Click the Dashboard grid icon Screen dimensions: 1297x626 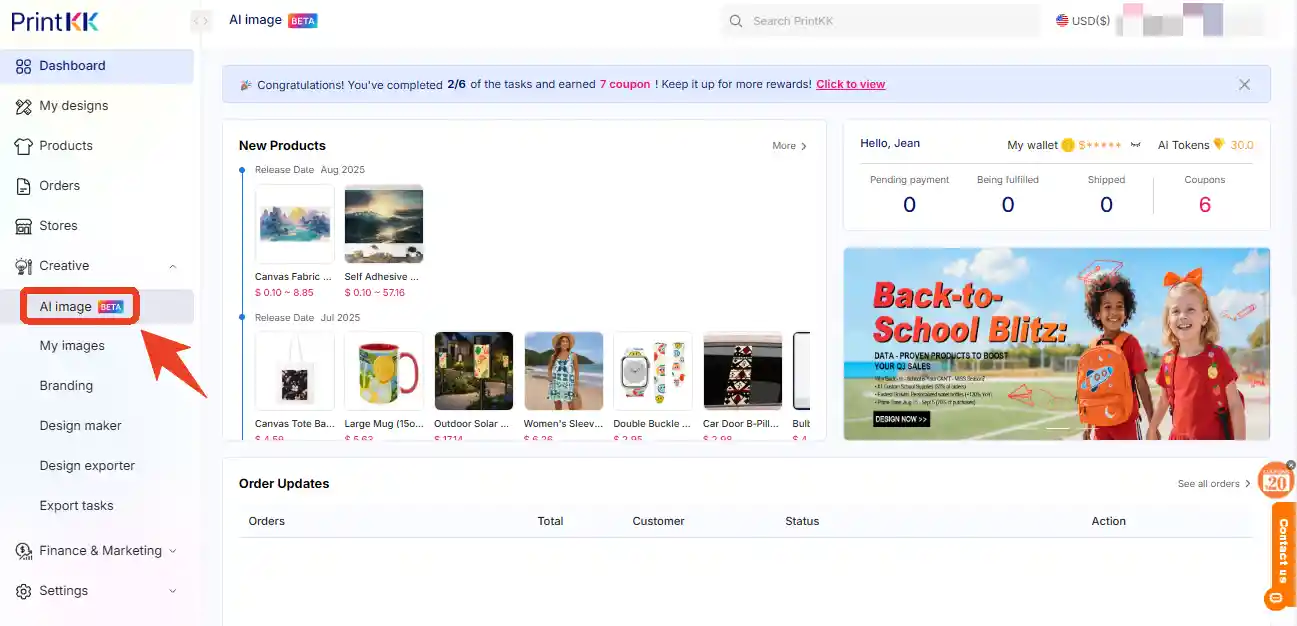24,66
